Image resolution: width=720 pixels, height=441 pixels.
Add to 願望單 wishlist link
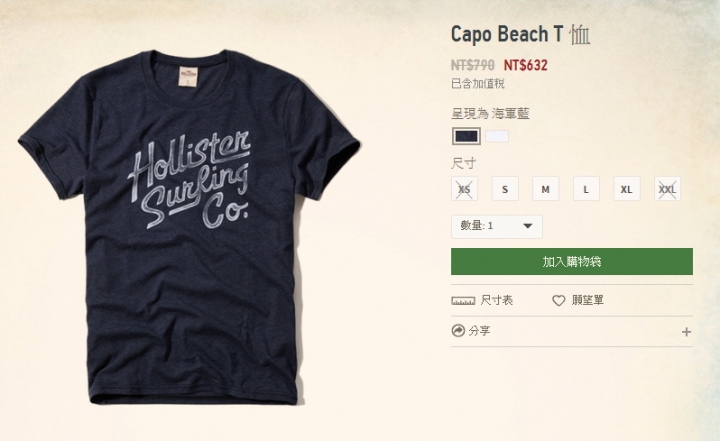pyautogui.click(x=588, y=300)
